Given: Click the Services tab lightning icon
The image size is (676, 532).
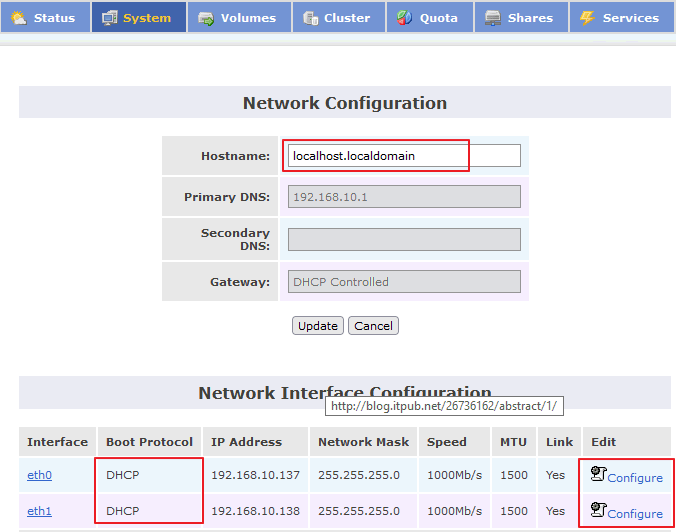Looking at the screenshot, I should click(x=587, y=18).
